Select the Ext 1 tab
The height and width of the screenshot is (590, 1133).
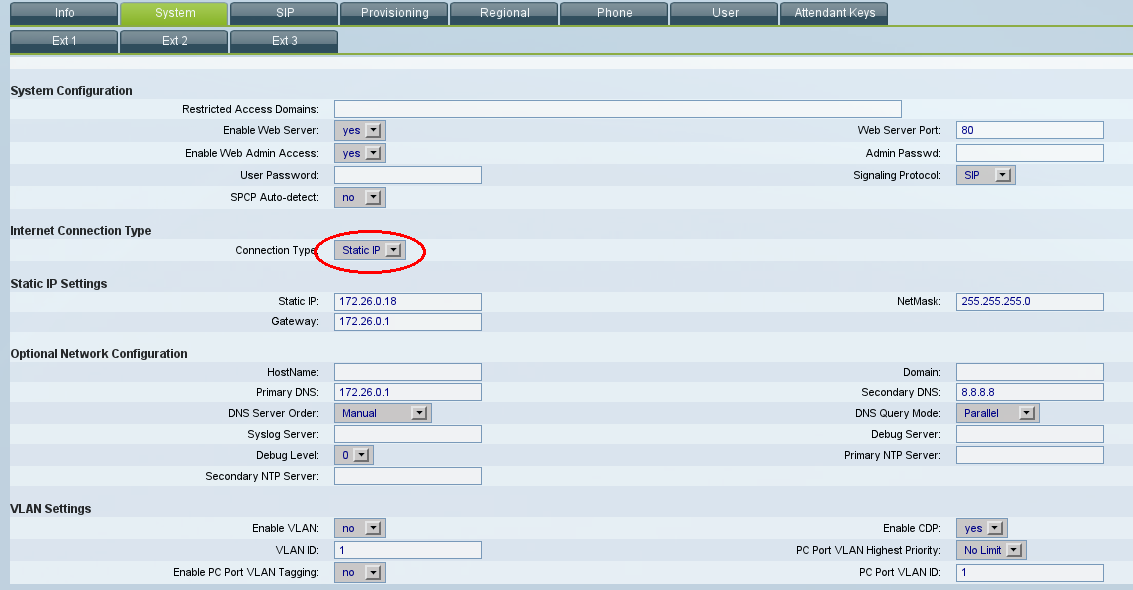click(x=64, y=41)
